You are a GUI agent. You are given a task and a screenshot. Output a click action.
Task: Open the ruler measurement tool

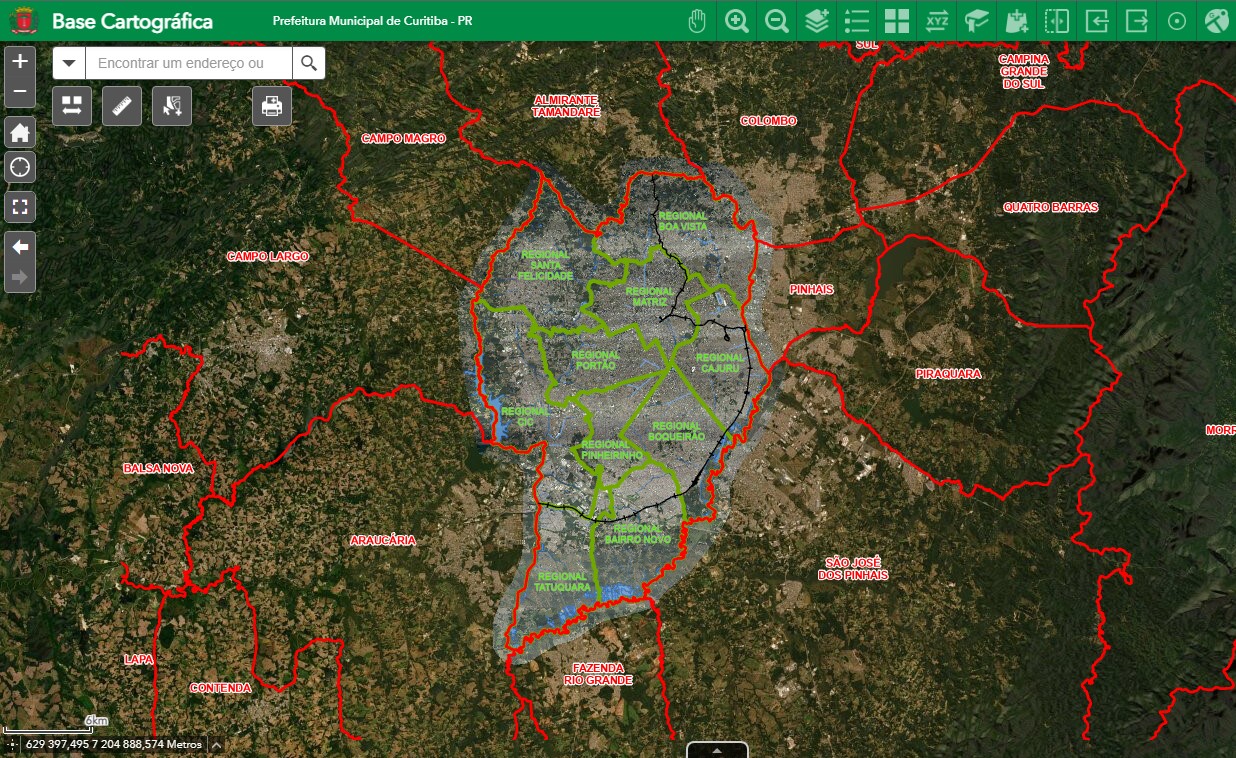click(x=122, y=106)
